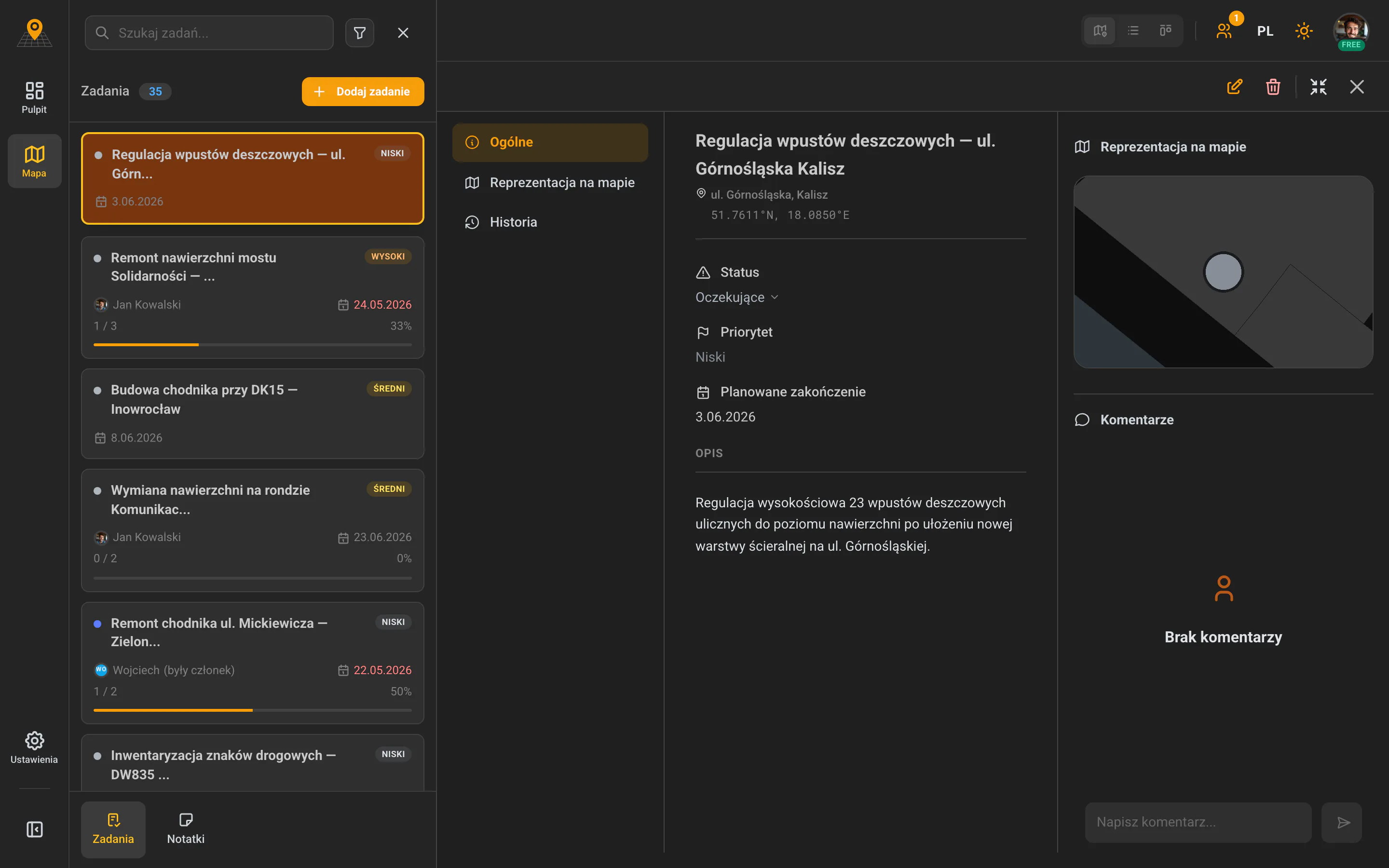
Task: Click Dodaj zadanie button
Action: [x=363, y=91]
